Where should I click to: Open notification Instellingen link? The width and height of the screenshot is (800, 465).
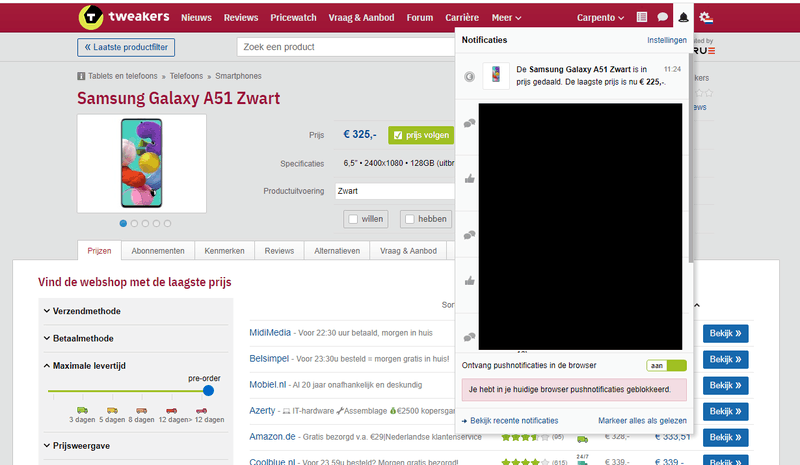coord(667,40)
